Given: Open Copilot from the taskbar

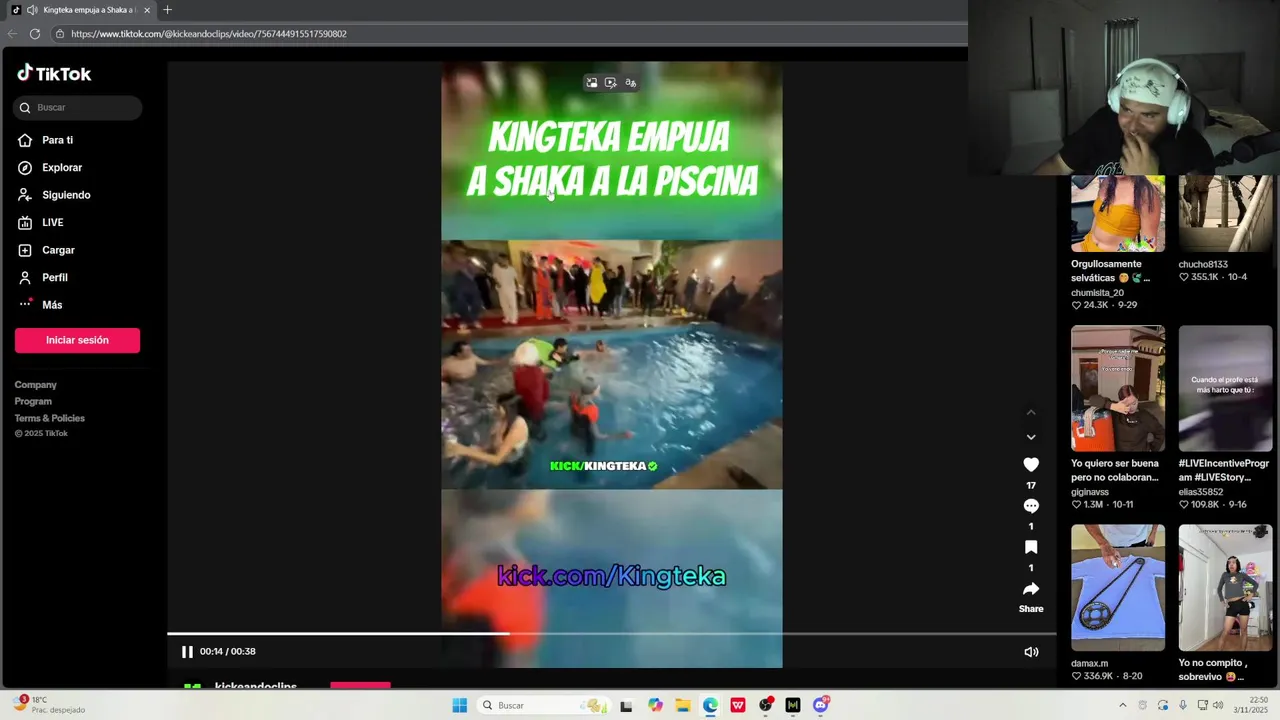Looking at the screenshot, I should (655, 705).
